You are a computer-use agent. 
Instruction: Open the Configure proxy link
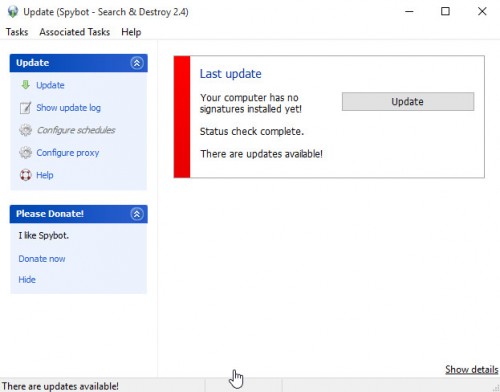click(68, 153)
